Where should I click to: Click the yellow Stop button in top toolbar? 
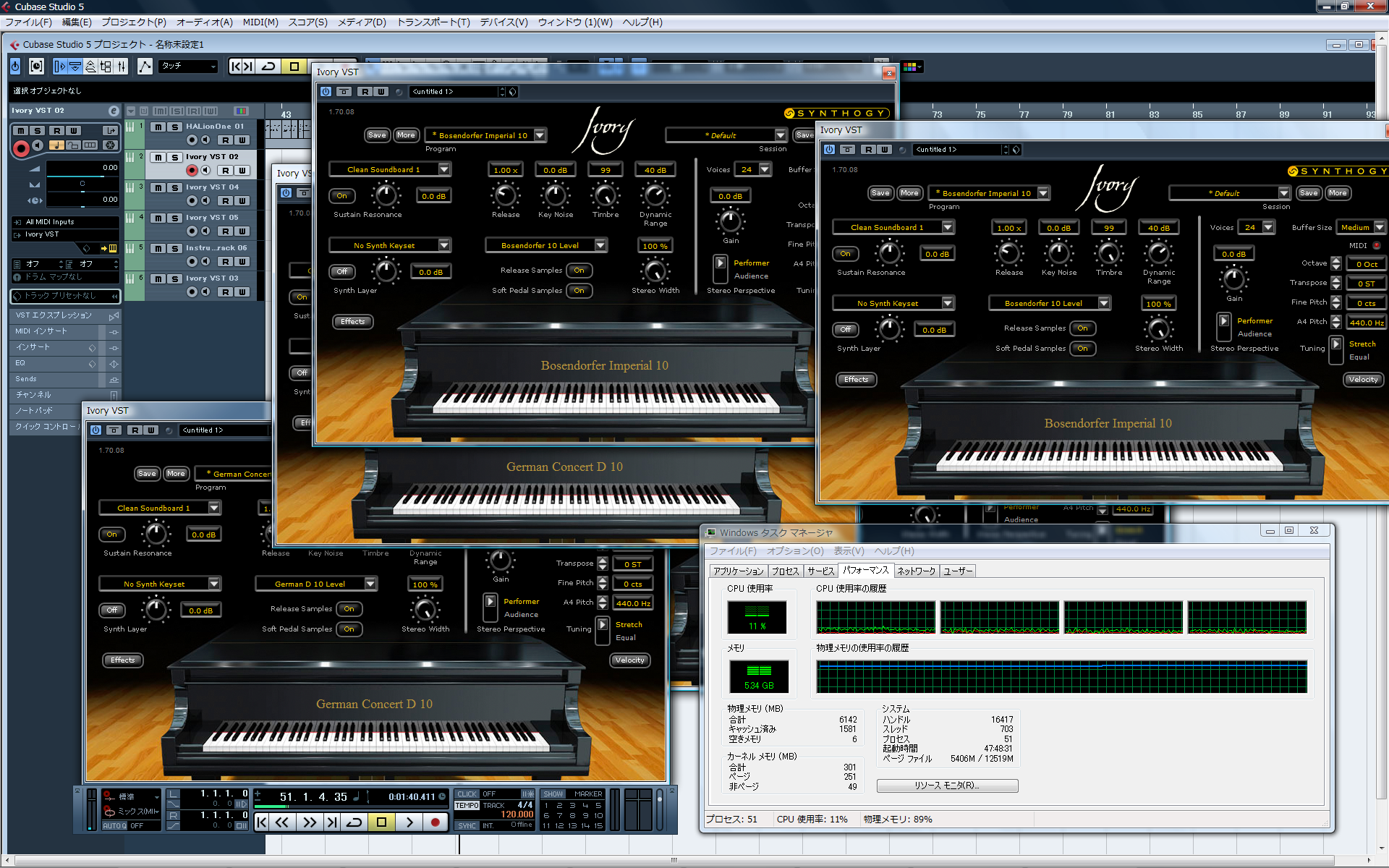pyautogui.click(x=294, y=67)
